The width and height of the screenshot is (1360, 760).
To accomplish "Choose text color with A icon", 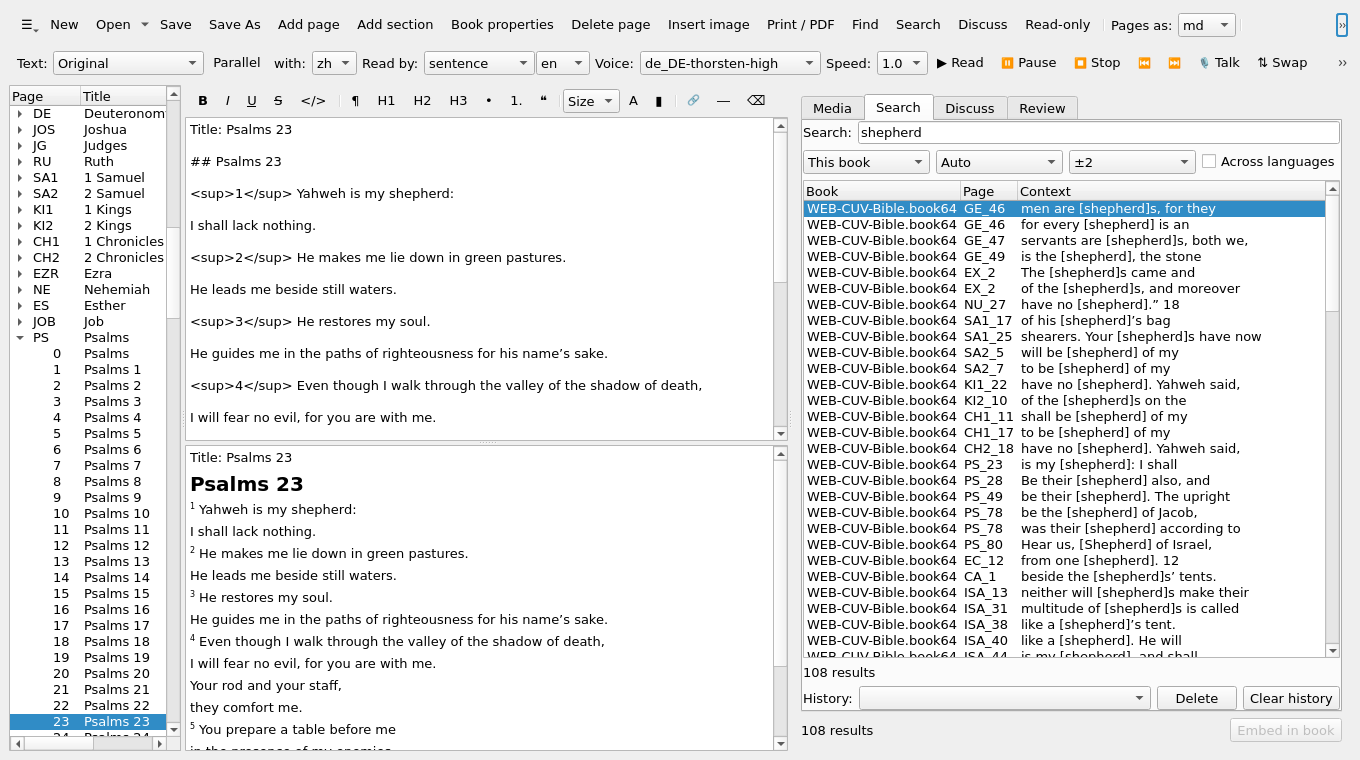I will pos(633,101).
